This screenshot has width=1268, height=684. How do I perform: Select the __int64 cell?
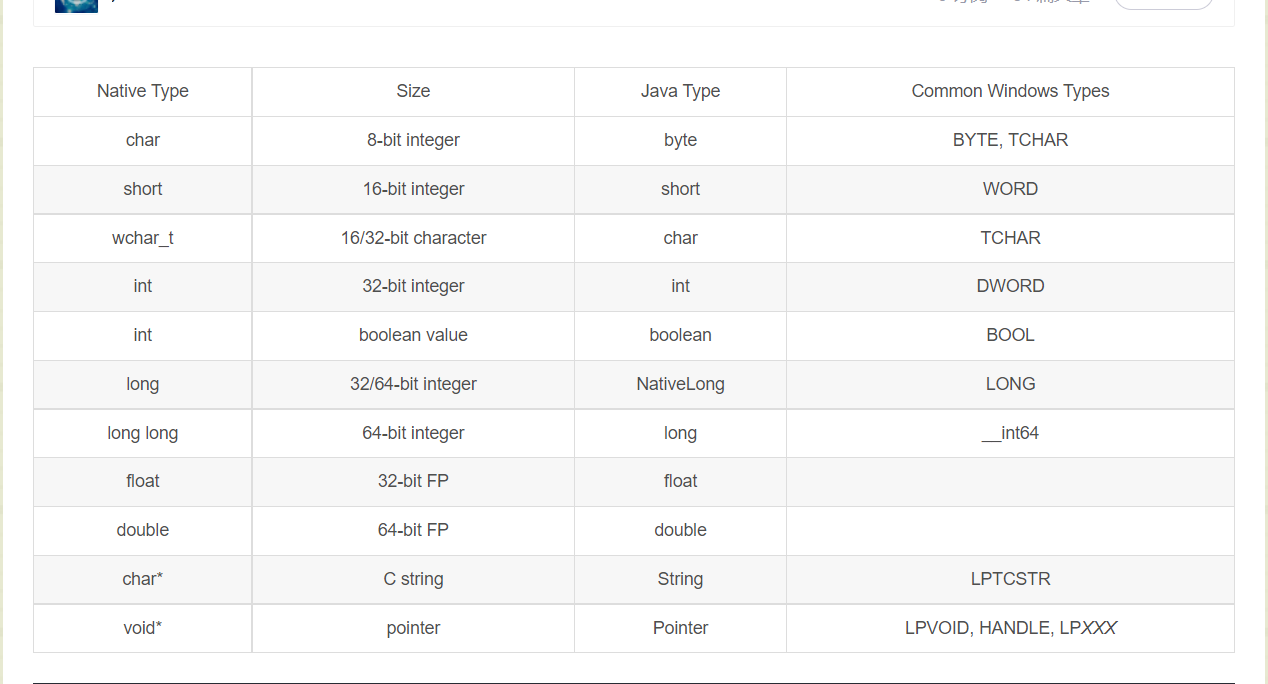click(x=1010, y=433)
